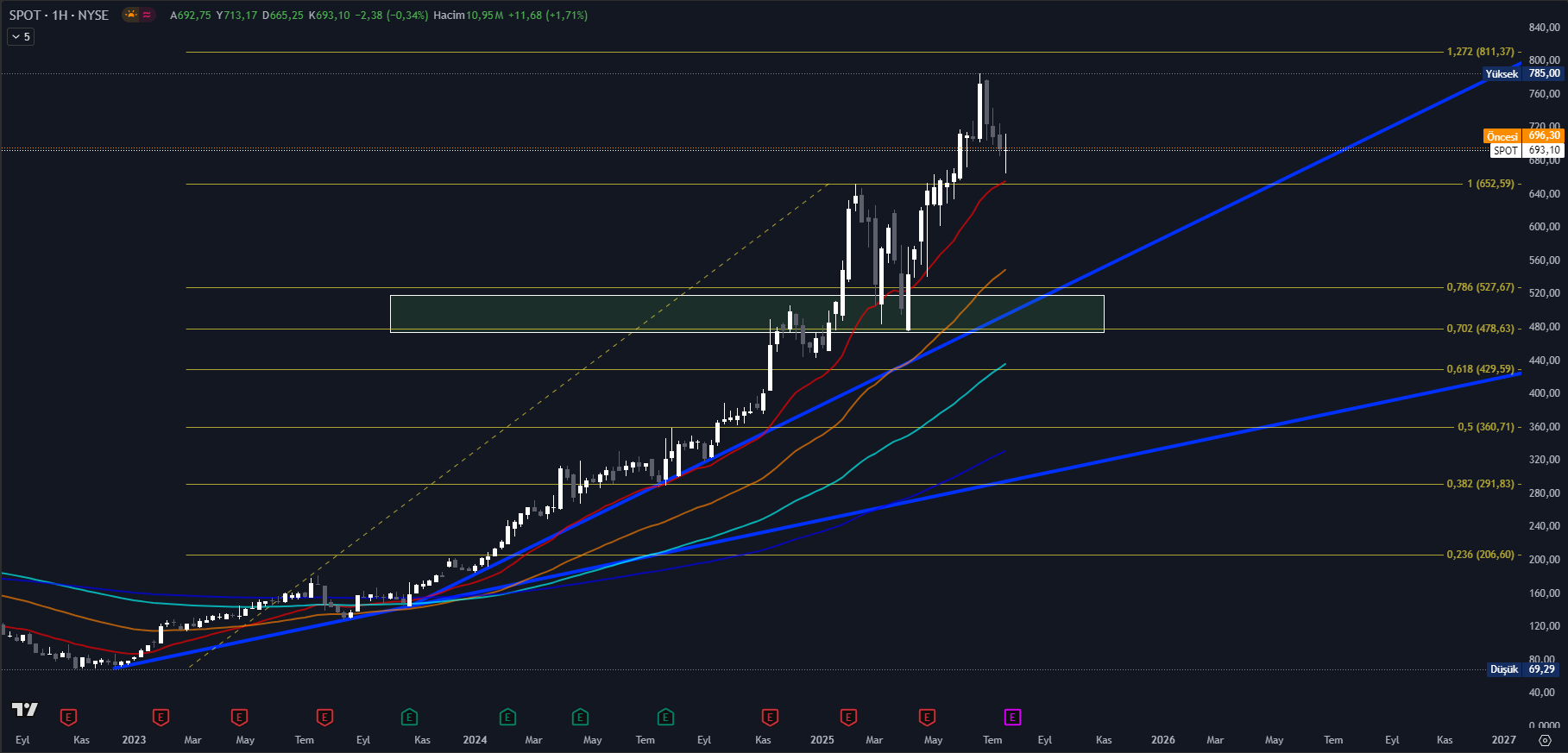Click red earnings marker between 2025 and Mar
The image size is (1568, 753).
click(x=848, y=717)
